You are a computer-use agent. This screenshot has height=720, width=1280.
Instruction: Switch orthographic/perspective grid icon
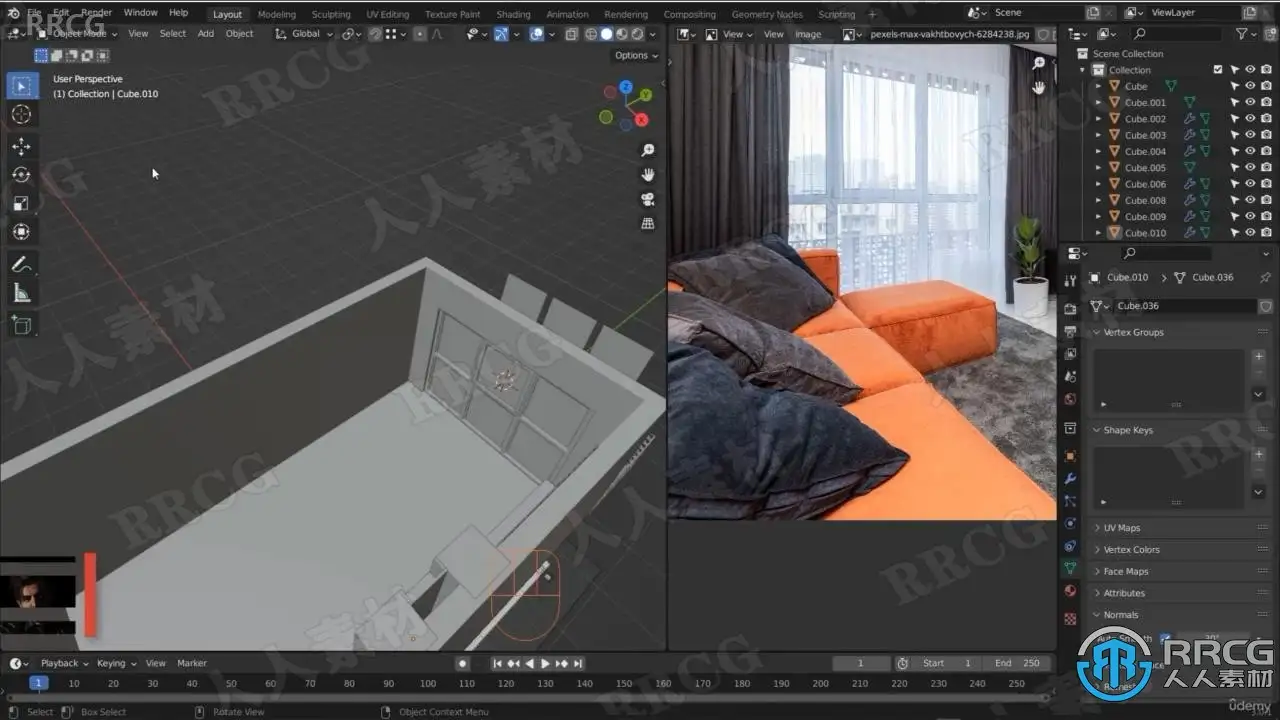click(x=648, y=223)
